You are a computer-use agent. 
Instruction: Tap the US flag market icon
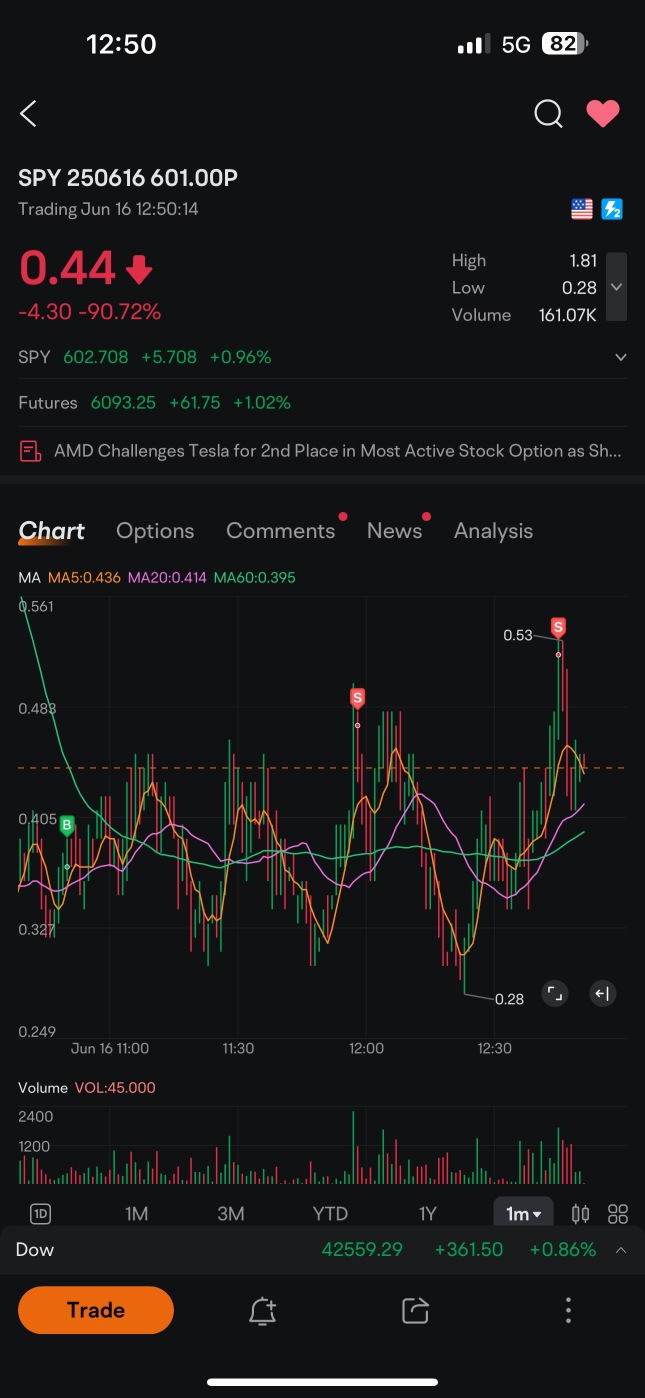pyautogui.click(x=582, y=209)
